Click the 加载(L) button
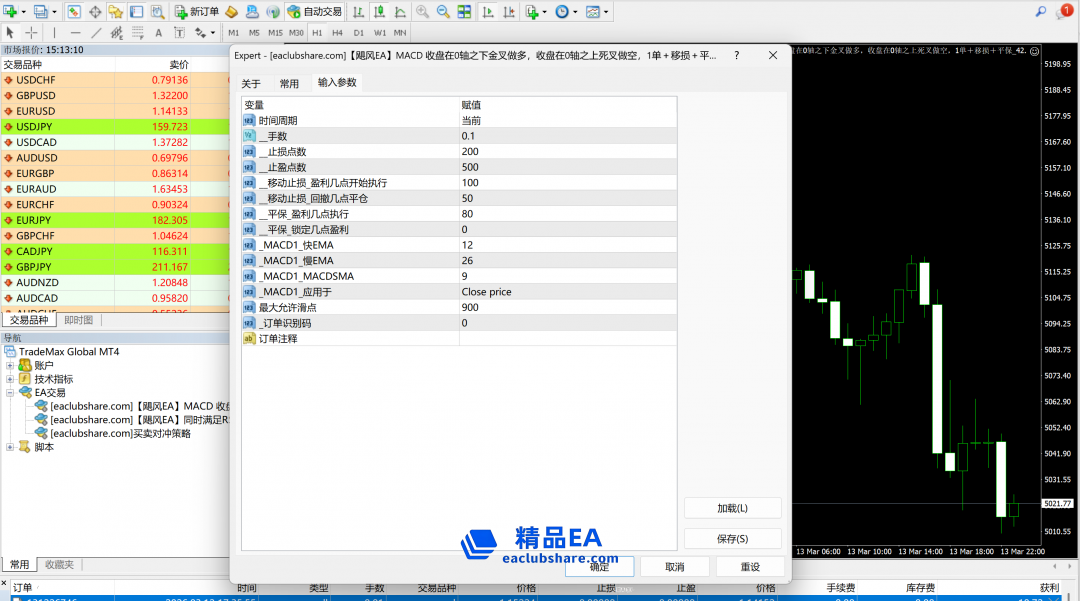1080x601 pixels. [x=732, y=508]
